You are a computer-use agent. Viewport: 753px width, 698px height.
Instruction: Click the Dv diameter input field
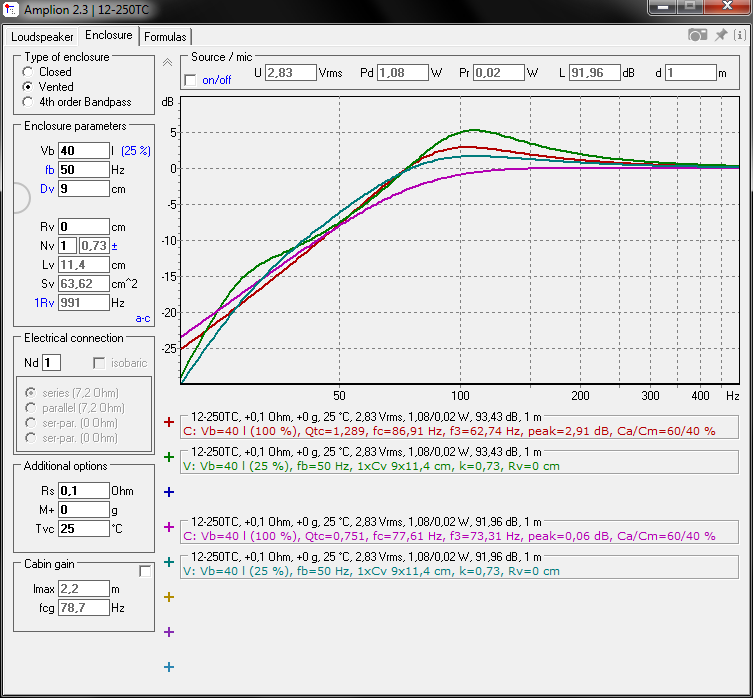pyautogui.click(x=84, y=189)
